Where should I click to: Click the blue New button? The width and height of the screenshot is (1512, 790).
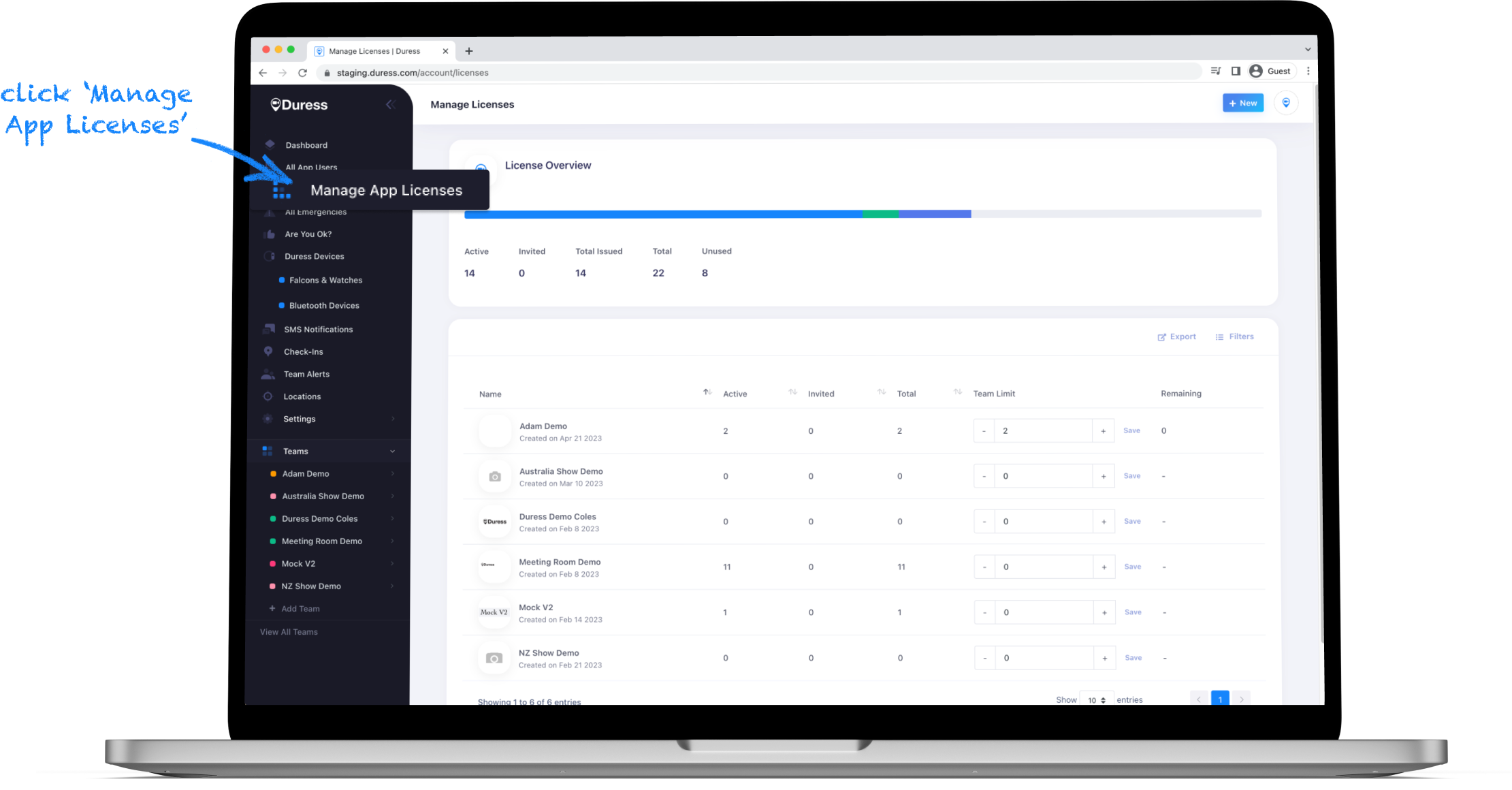[1242, 103]
